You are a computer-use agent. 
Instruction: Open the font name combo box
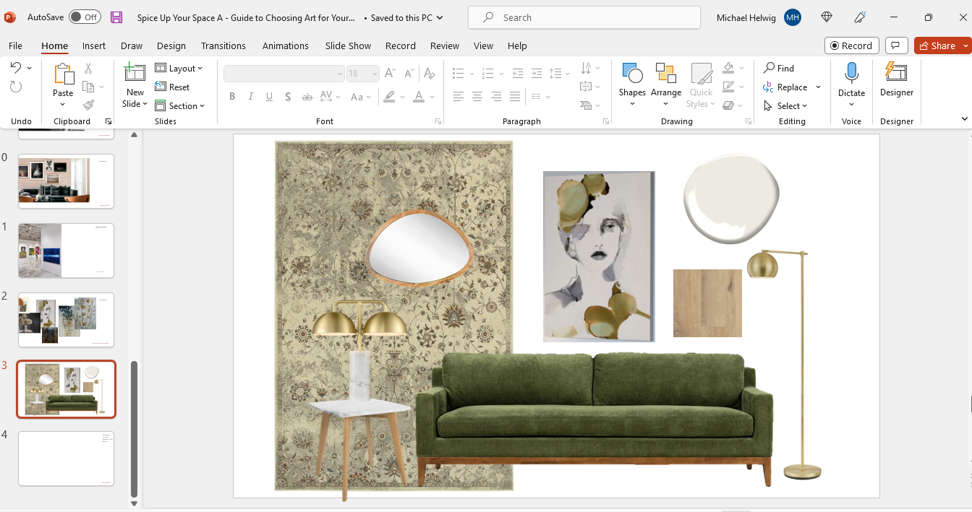[x=284, y=74]
